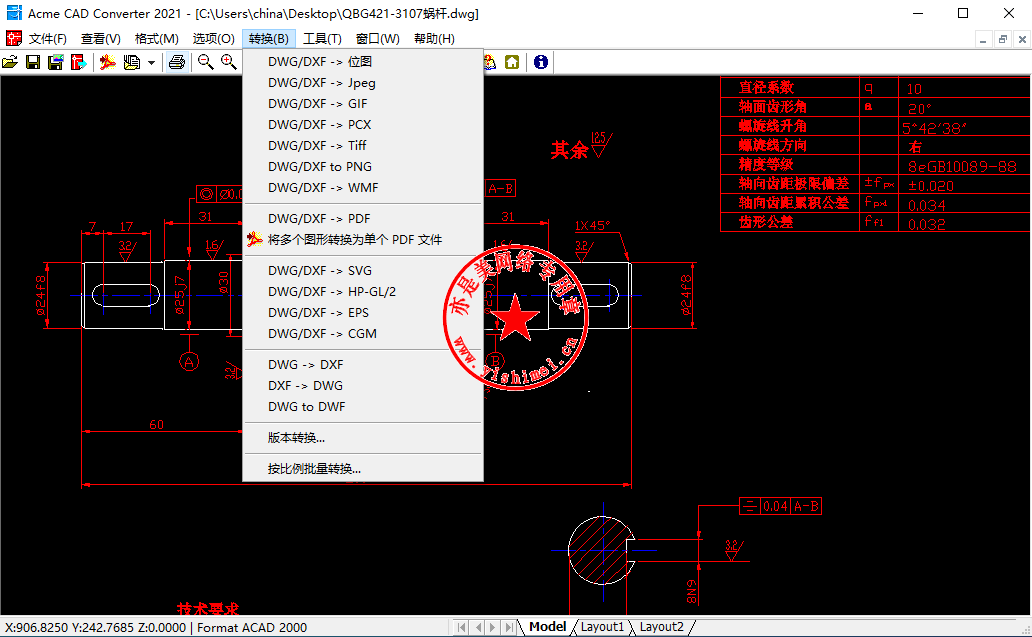Open the batch convert dropdown arrow
This screenshot has height=637, width=1032.
coord(151,63)
